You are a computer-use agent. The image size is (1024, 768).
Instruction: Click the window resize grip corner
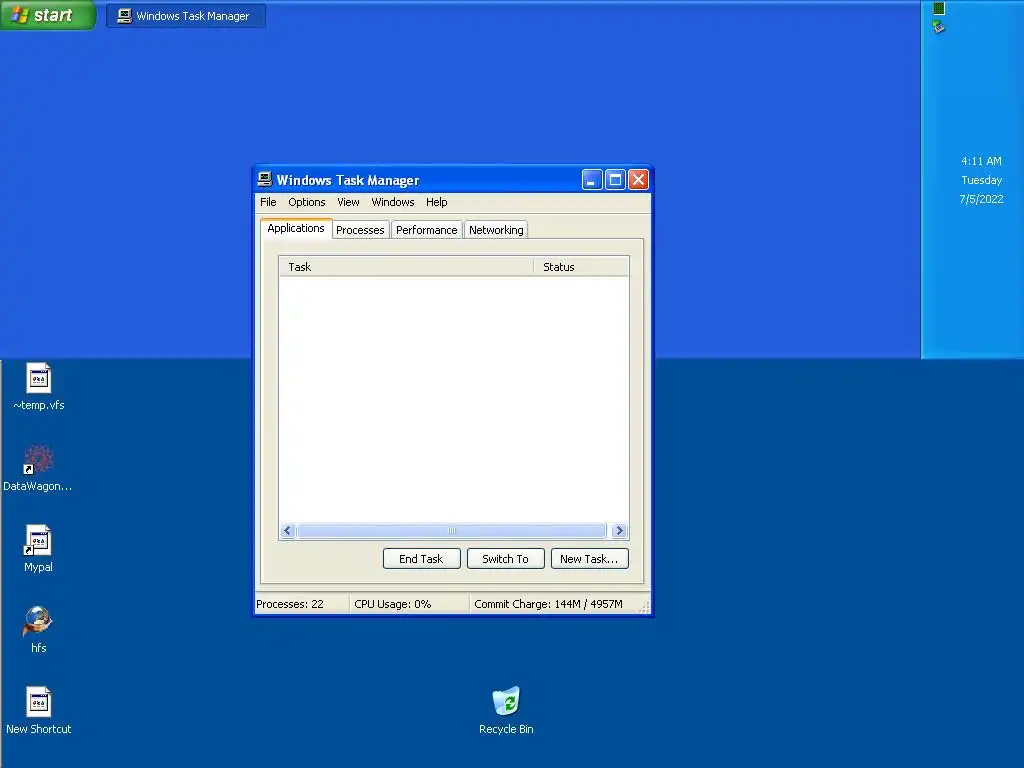coord(645,607)
